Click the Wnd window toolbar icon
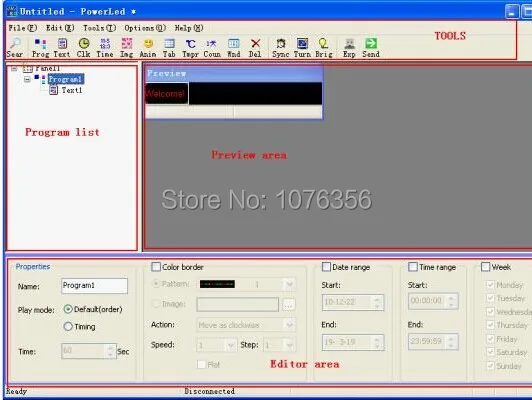The image size is (532, 400). coord(233,47)
